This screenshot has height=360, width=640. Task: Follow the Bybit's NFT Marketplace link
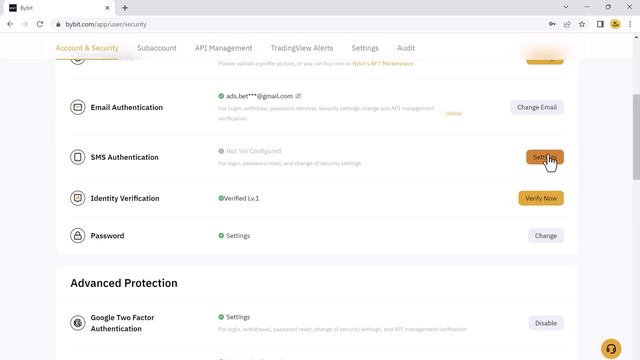point(383,64)
